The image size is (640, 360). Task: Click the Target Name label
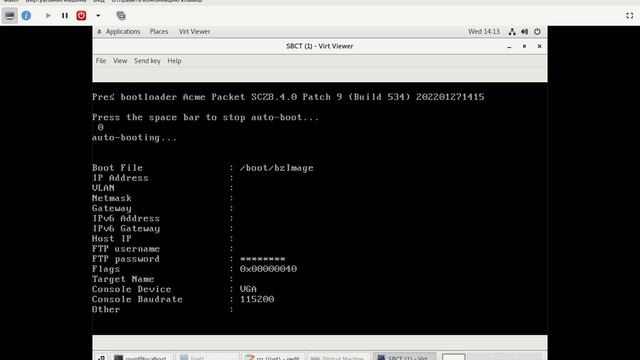[x=123, y=279]
